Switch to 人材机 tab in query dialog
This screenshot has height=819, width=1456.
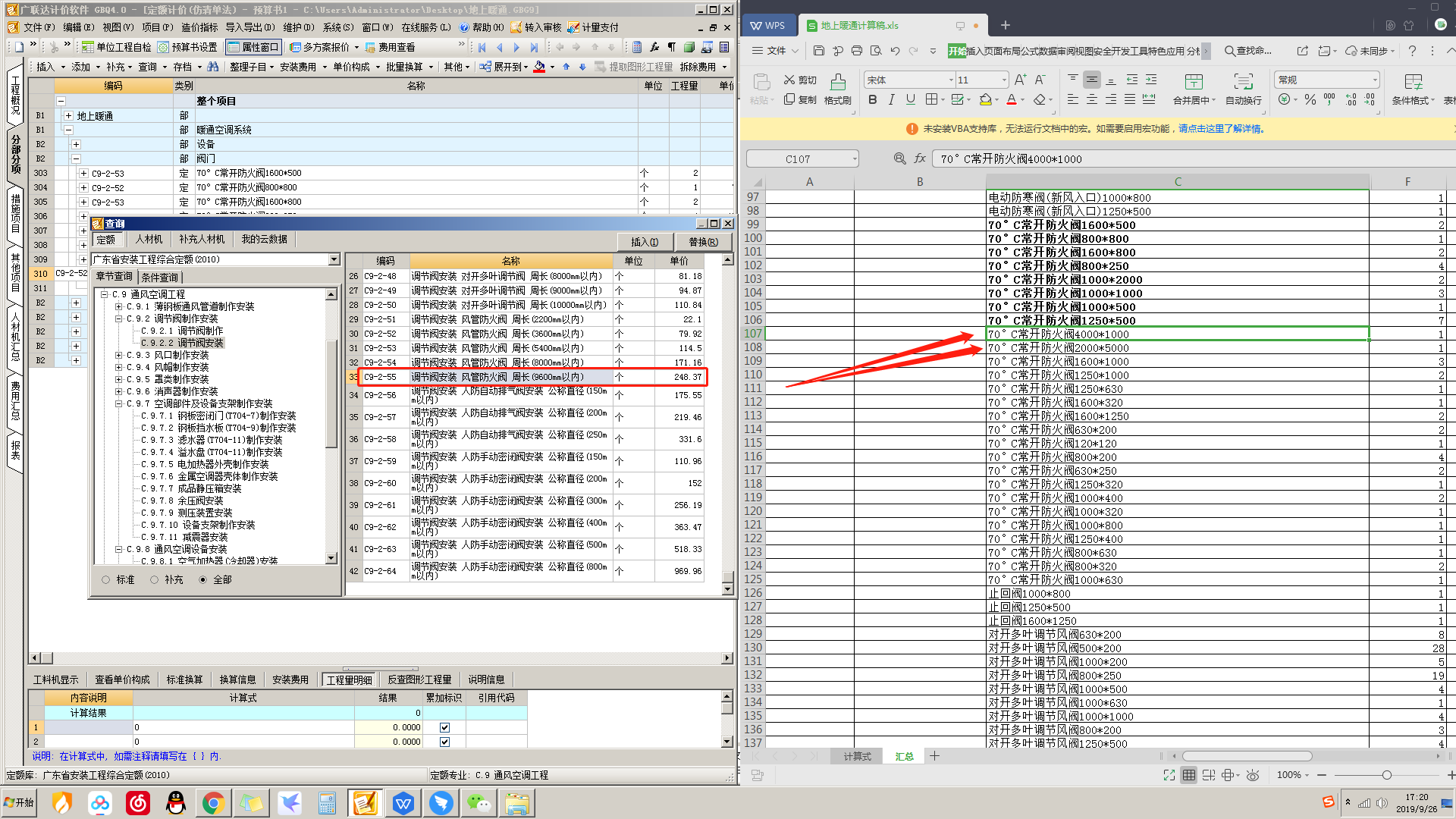point(149,240)
